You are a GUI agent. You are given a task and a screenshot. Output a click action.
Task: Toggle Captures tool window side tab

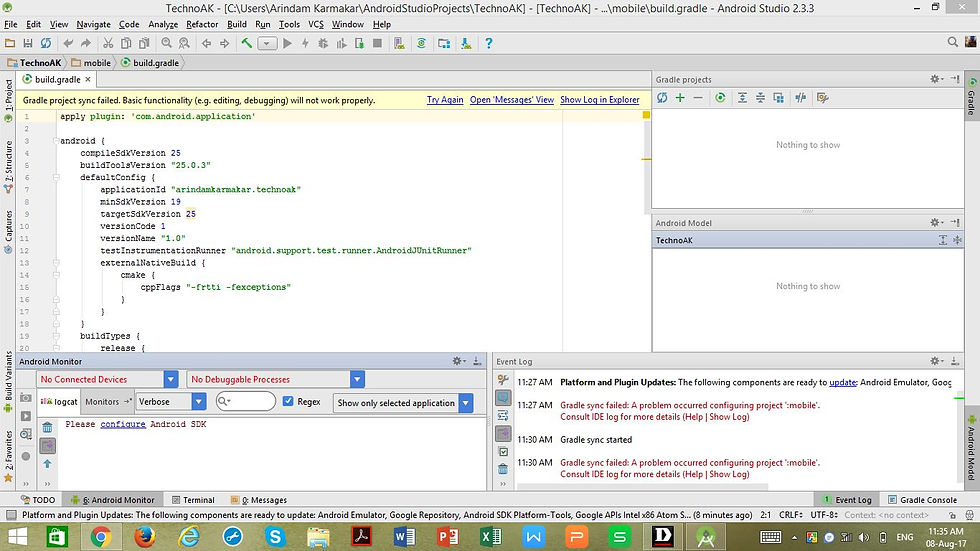[x=8, y=231]
